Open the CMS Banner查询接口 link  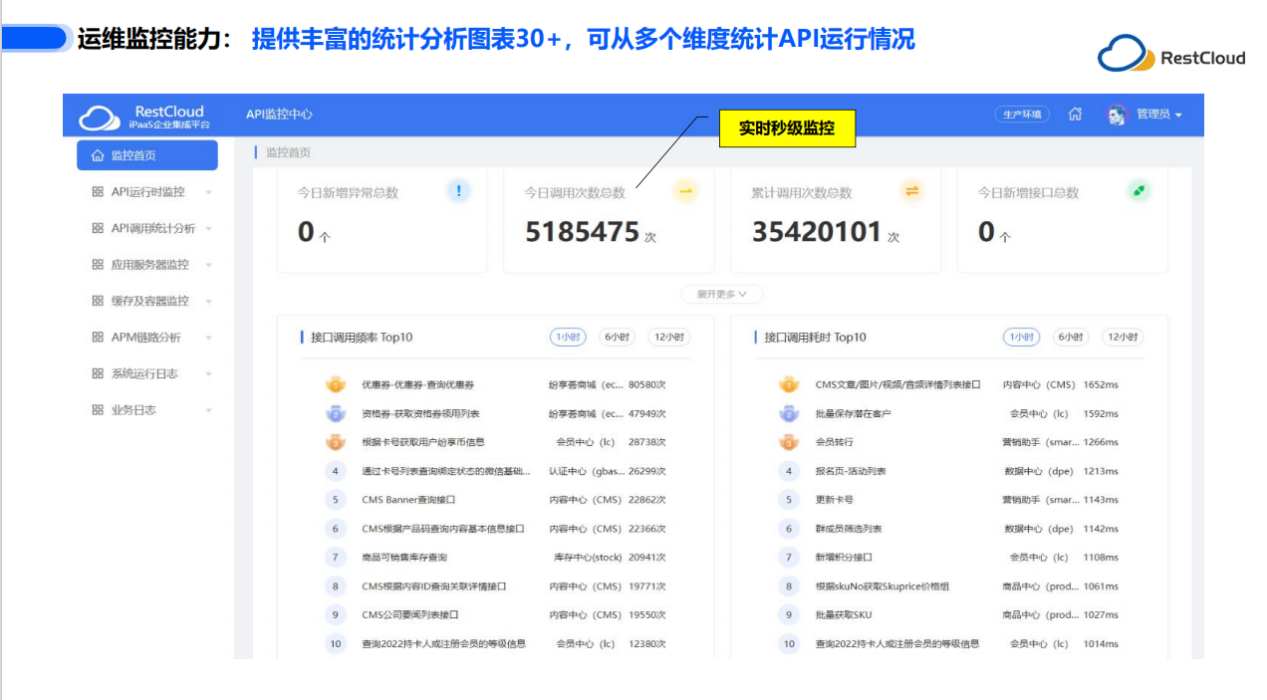point(406,499)
